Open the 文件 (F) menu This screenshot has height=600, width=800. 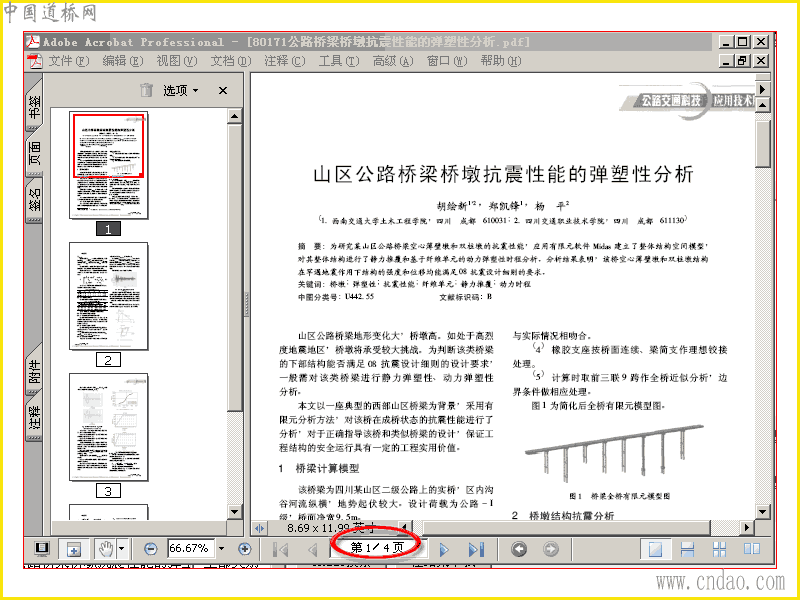coord(68,61)
